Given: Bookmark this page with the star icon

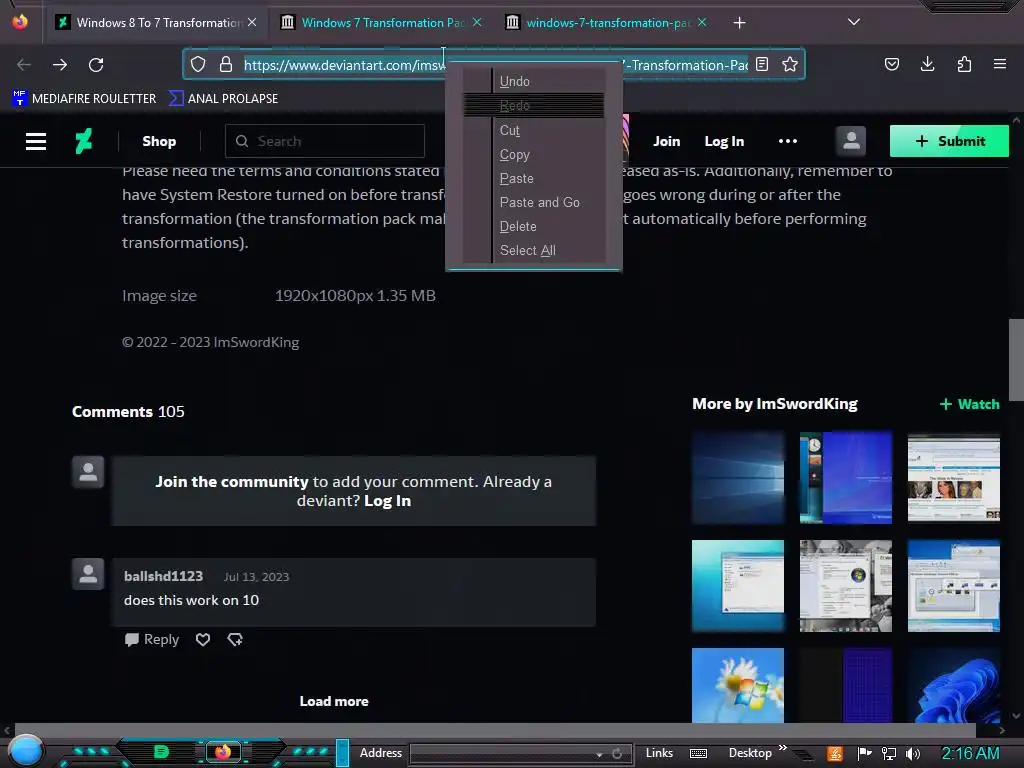Looking at the screenshot, I should [790, 64].
